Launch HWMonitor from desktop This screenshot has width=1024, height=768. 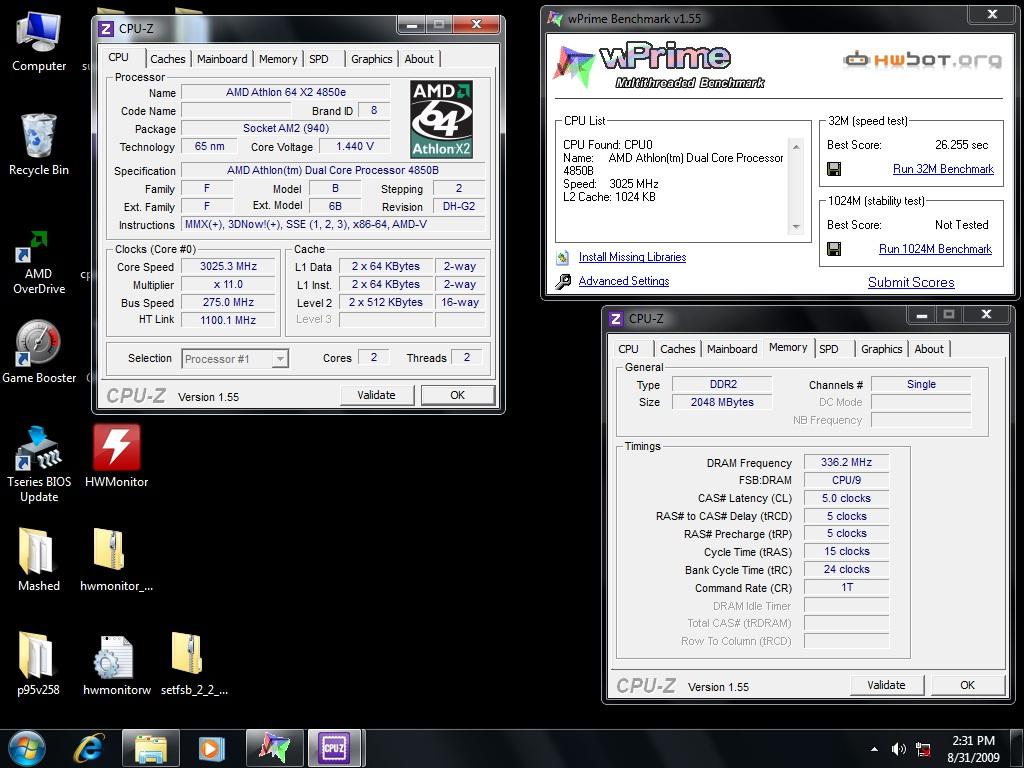[116, 456]
